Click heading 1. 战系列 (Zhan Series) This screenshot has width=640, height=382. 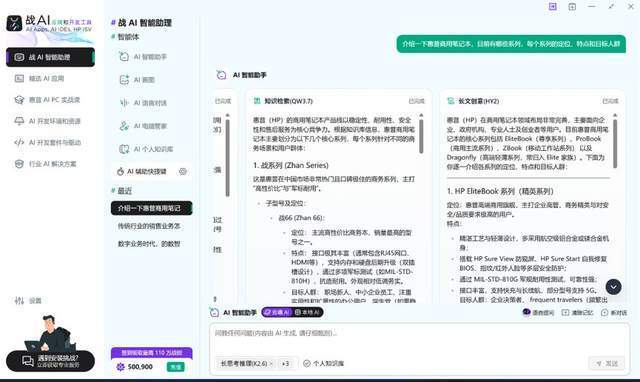coord(291,165)
